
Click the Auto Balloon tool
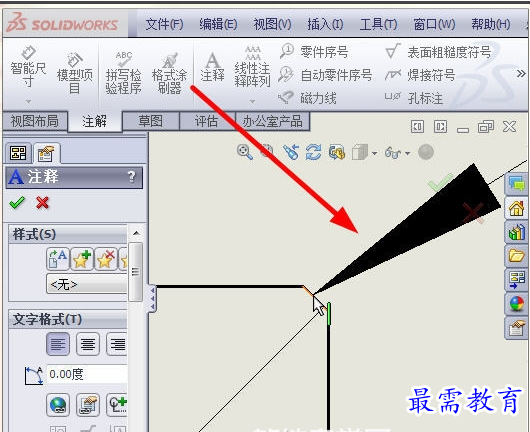[x=325, y=75]
